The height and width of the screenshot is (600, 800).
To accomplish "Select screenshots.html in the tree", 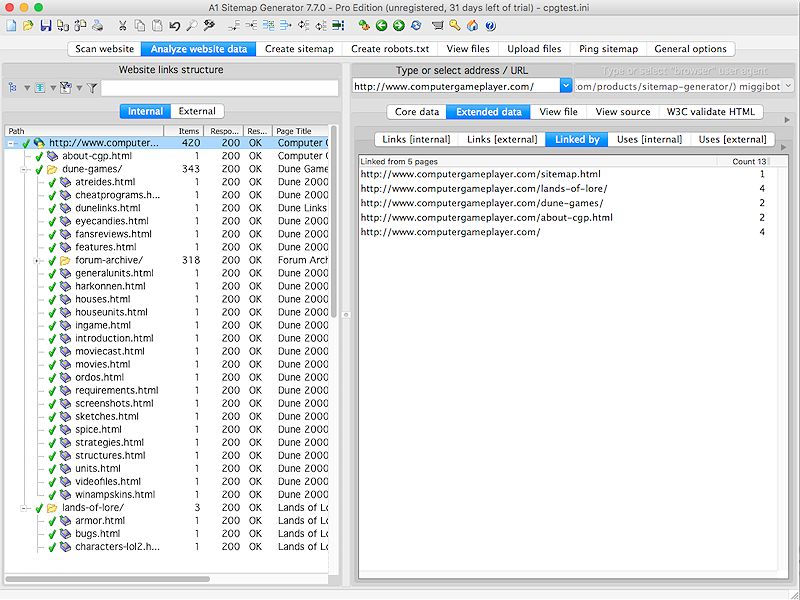I will tap(114, 404).
